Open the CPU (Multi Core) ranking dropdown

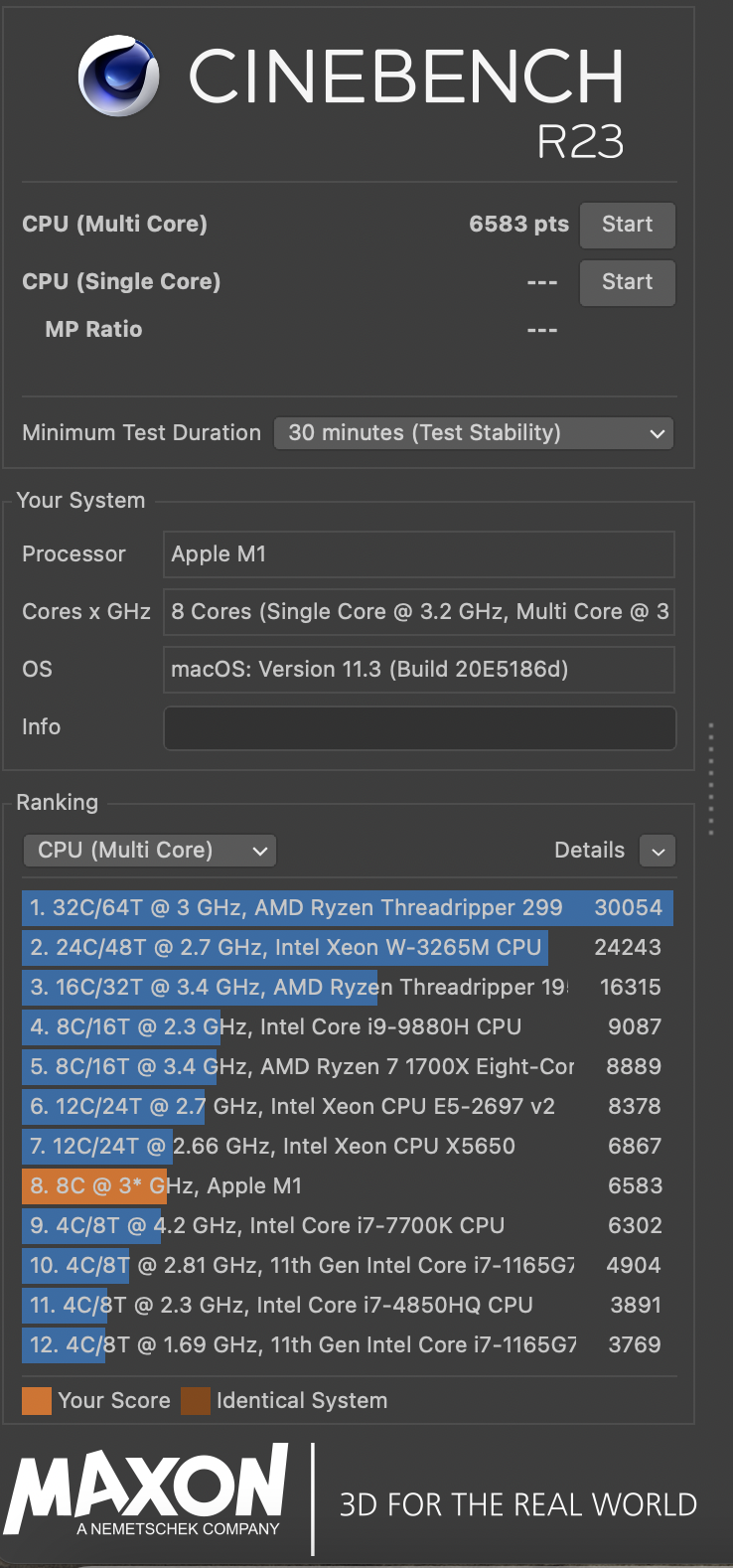(149, 851)
